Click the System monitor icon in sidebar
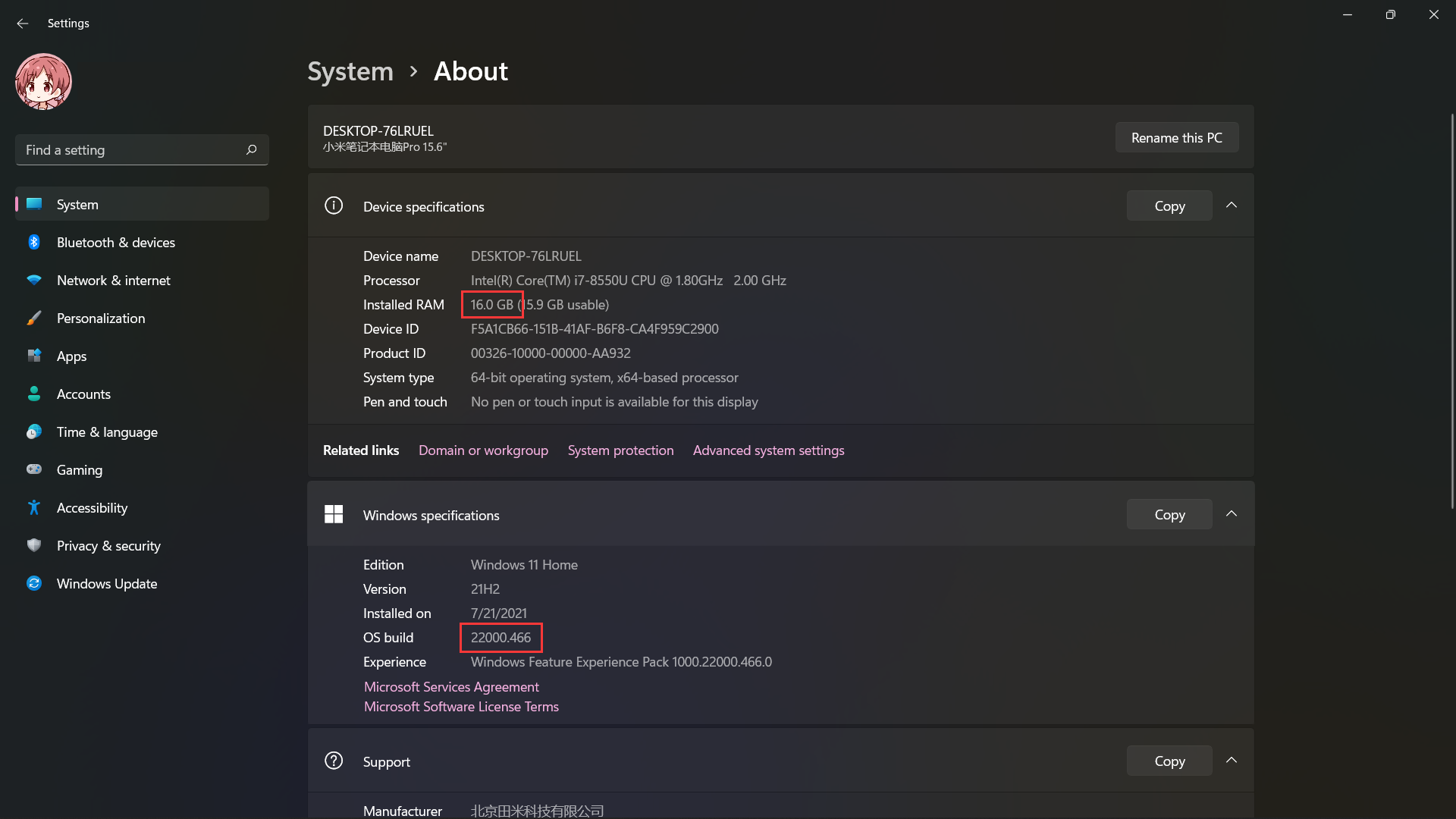The image size is (1456, 819). click(34, 204)
